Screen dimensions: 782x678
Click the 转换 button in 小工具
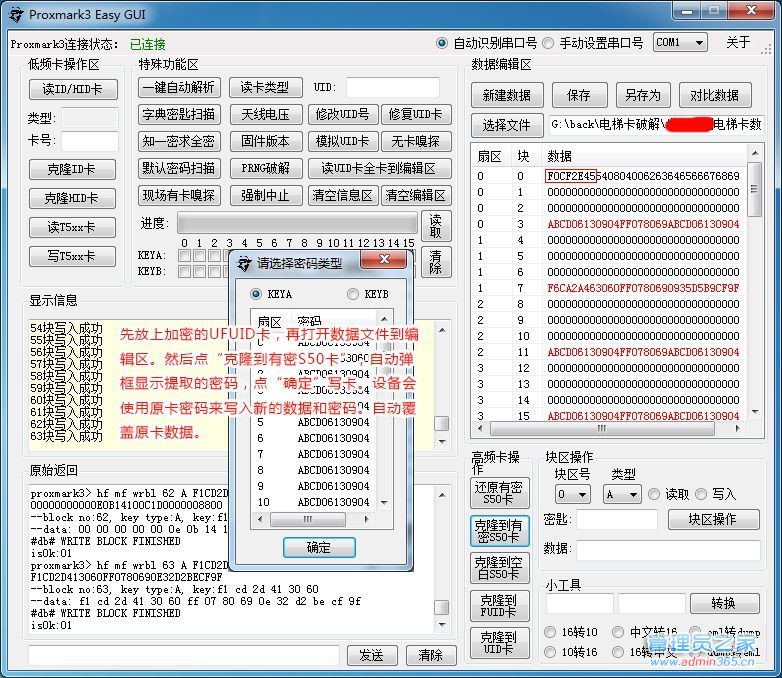pos(725,603)
